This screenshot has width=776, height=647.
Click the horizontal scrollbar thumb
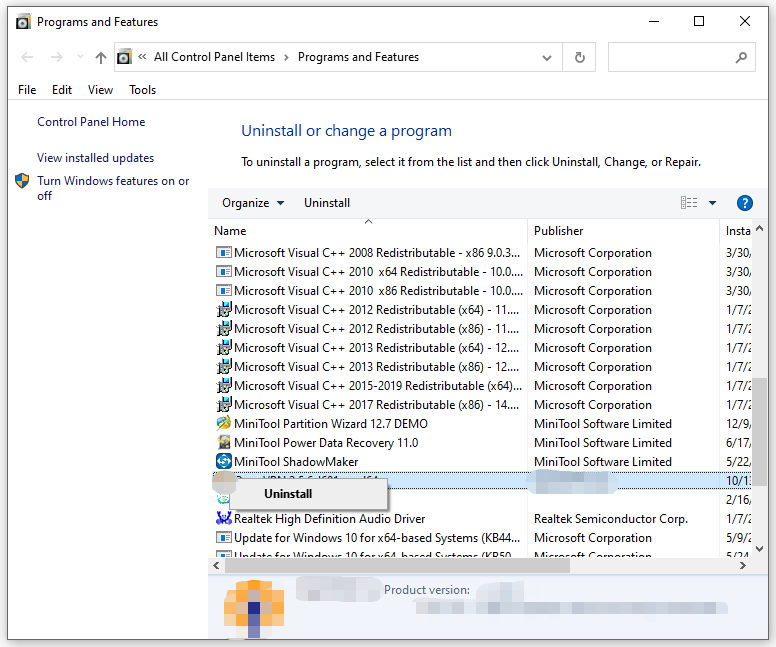point(397,565)
